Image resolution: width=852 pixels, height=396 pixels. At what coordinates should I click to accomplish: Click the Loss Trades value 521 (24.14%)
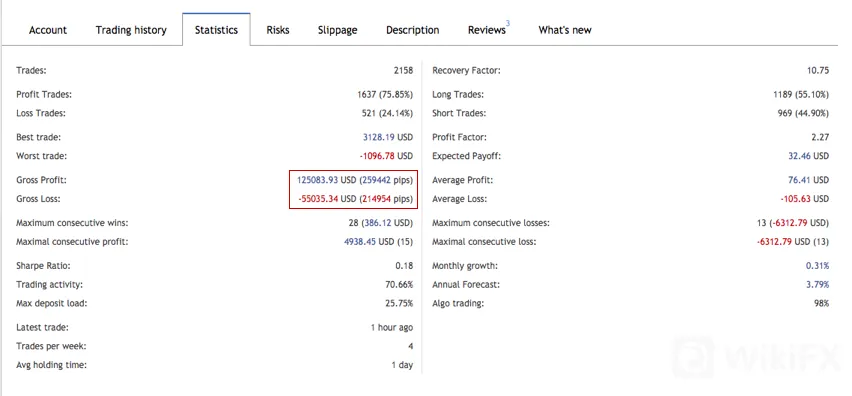tap(387, 114)
